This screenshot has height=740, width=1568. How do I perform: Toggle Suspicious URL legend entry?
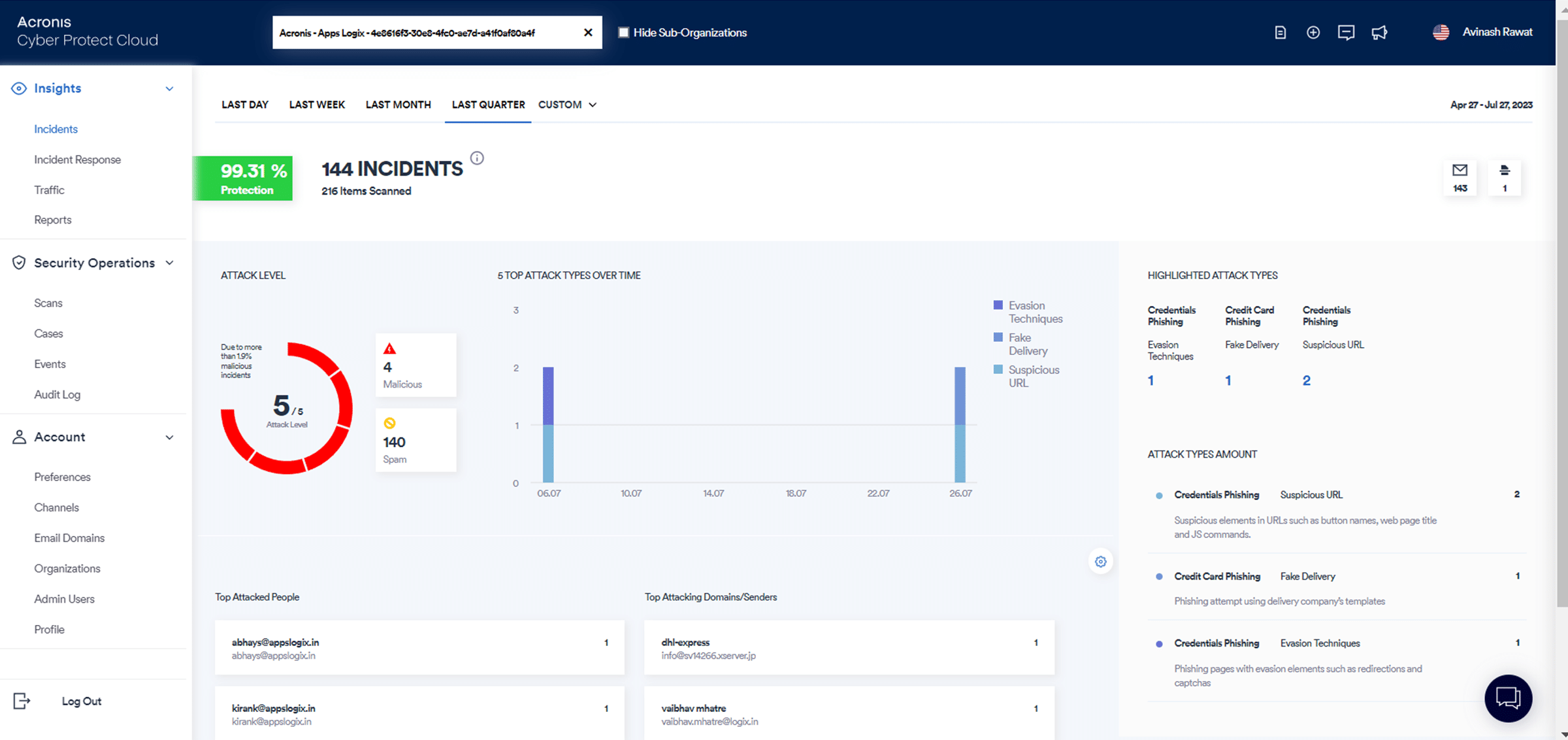[1026, 376]
